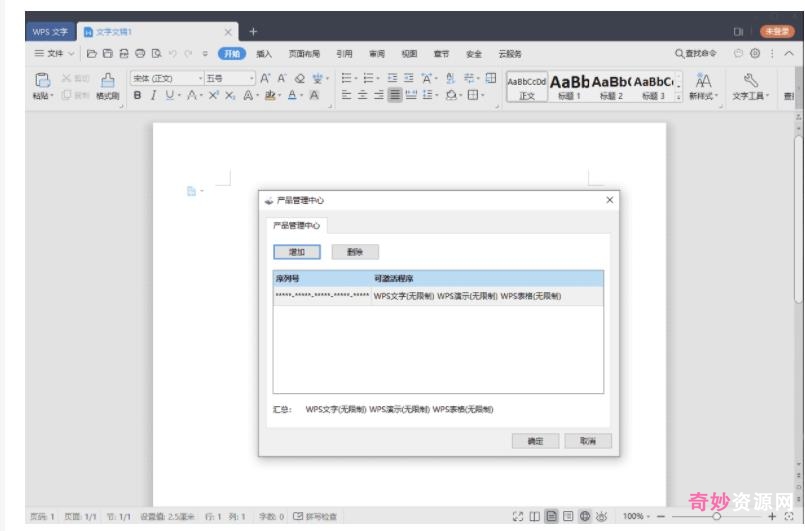Image resolution: width=805 pixels, height=531 pixels.
Task: Open the zoom percentage 100% dropdown
Action: click(x=637, y=516)
